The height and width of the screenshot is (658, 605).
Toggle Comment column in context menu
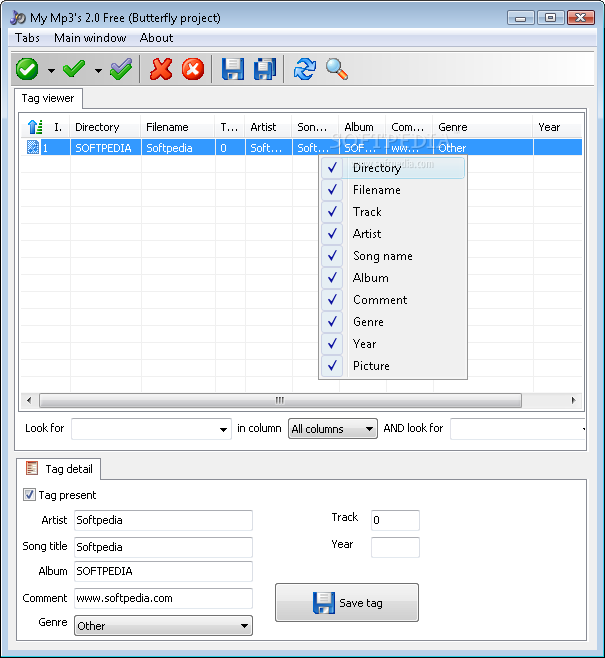pos(393,300)
